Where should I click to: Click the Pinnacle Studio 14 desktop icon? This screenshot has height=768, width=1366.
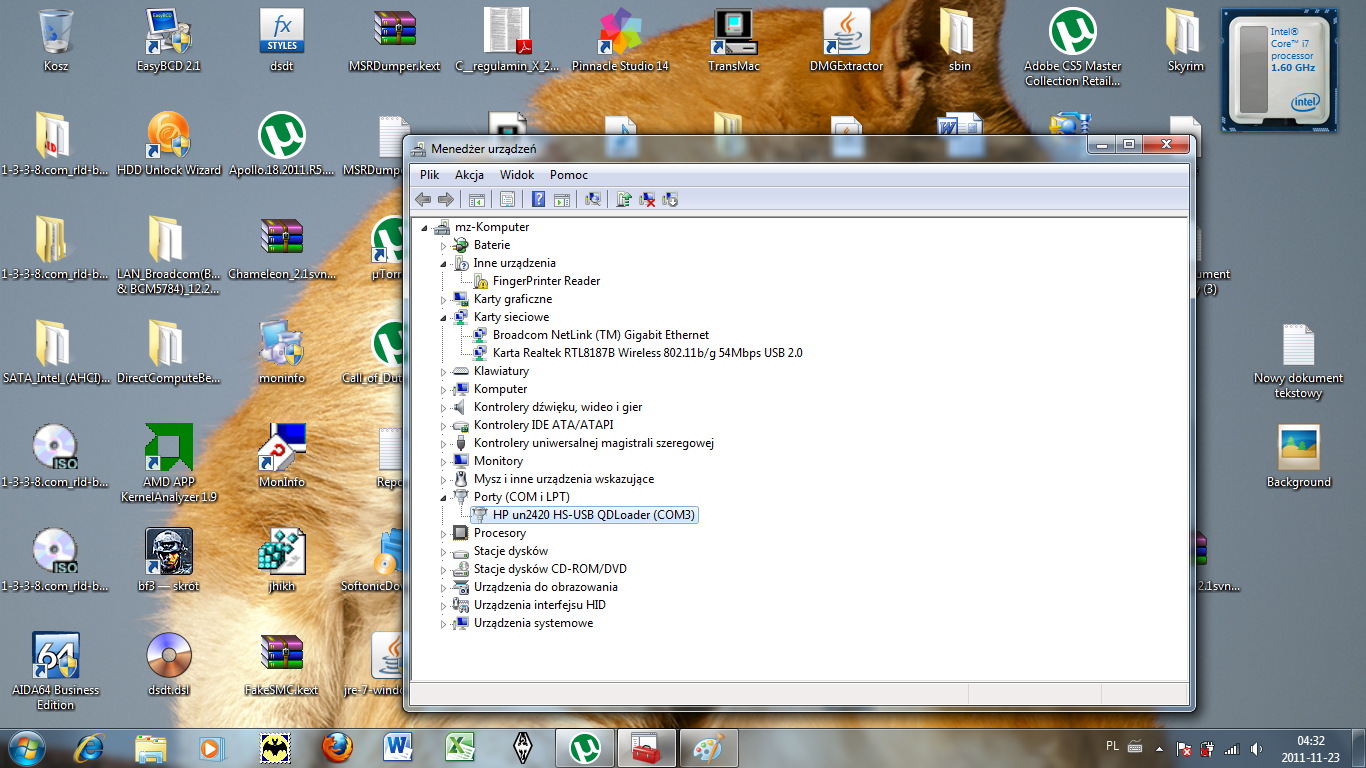pyautogui.click(x=620, y=41)
